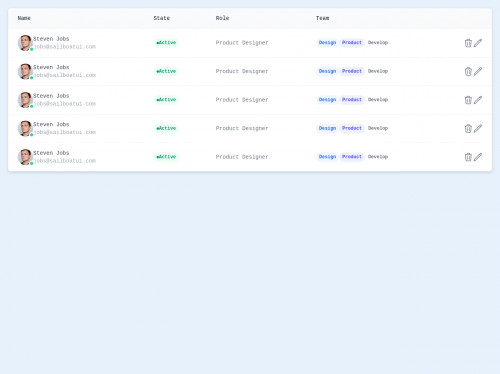Click the Active badge in the first row

[x=166, y=43]
